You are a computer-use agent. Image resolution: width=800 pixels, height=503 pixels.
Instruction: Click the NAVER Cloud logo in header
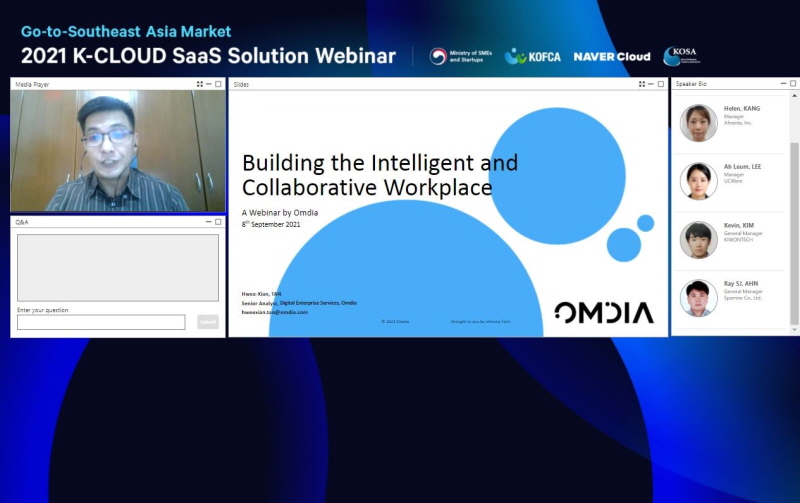(x=611, y=57)
